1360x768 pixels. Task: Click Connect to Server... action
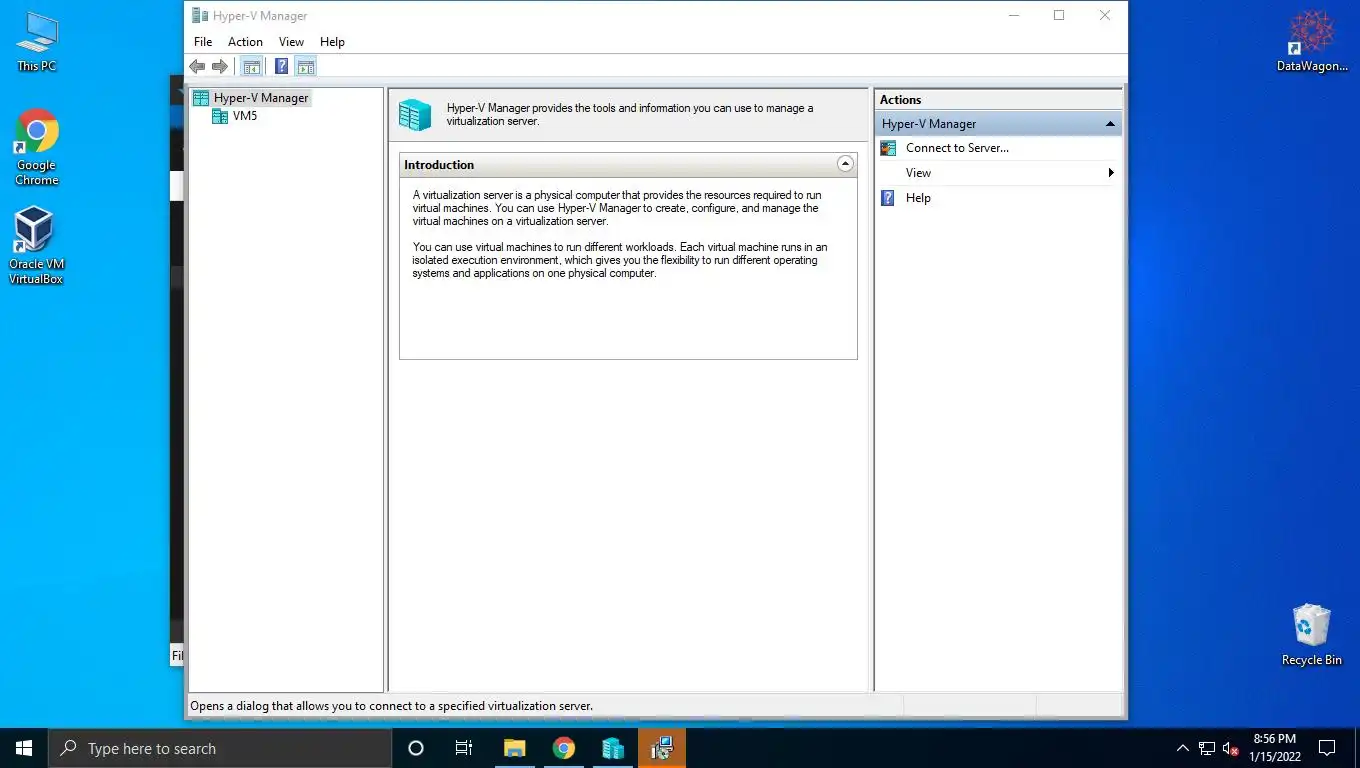(957, 148)
